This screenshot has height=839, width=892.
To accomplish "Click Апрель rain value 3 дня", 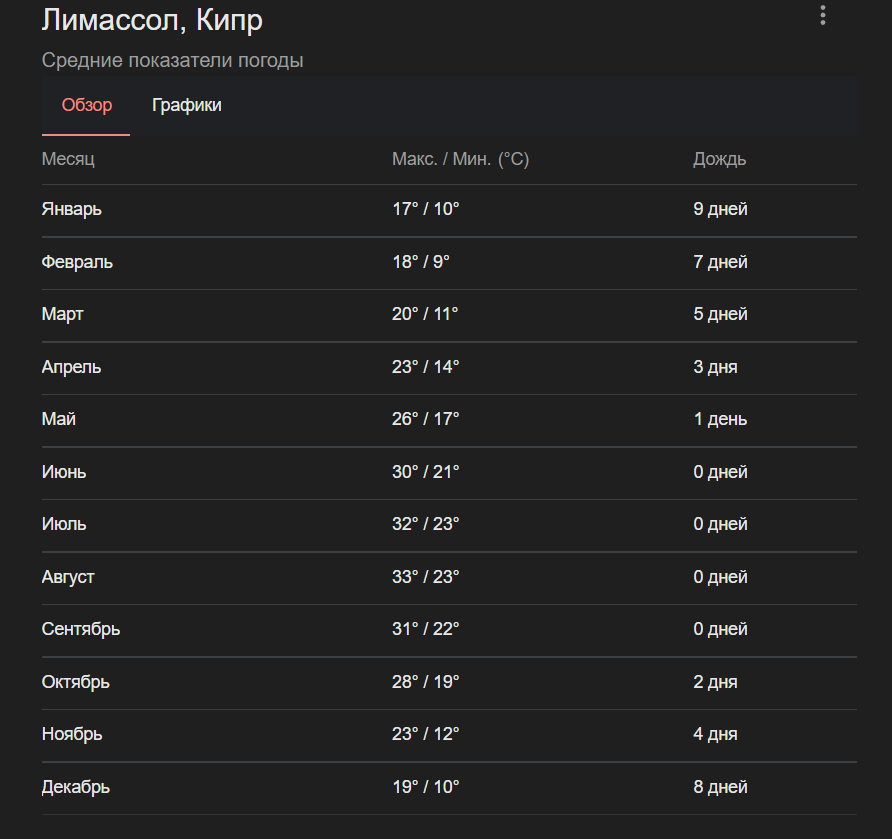I will point(715,367).
